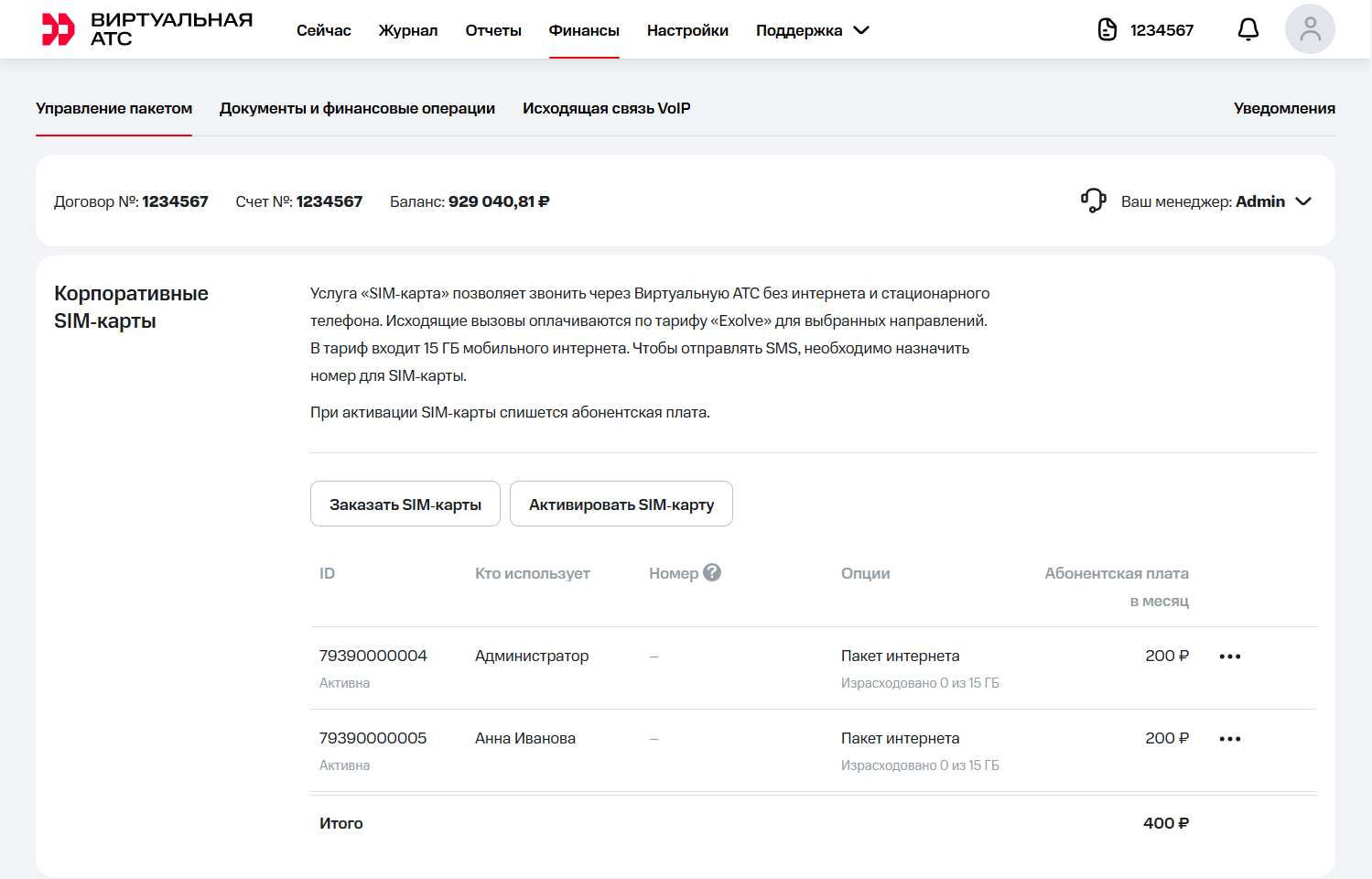1372x879 pixels.
Task: Select the Управление пакетом tab
Action: [113, 108]
